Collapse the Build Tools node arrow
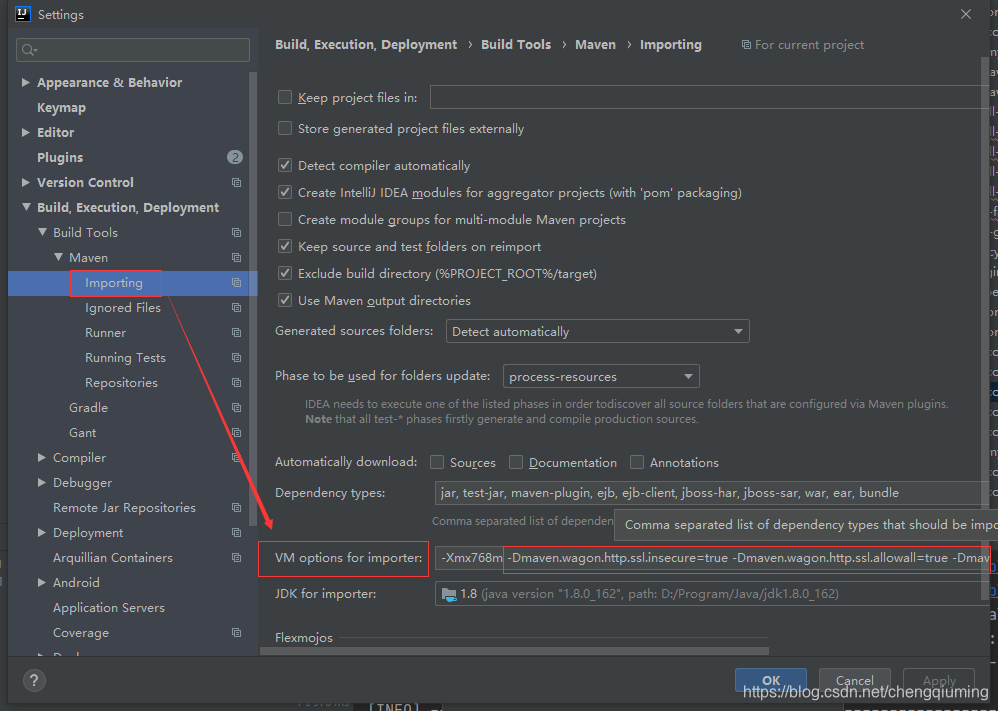 pyautogui.click(x=42, y=232)
